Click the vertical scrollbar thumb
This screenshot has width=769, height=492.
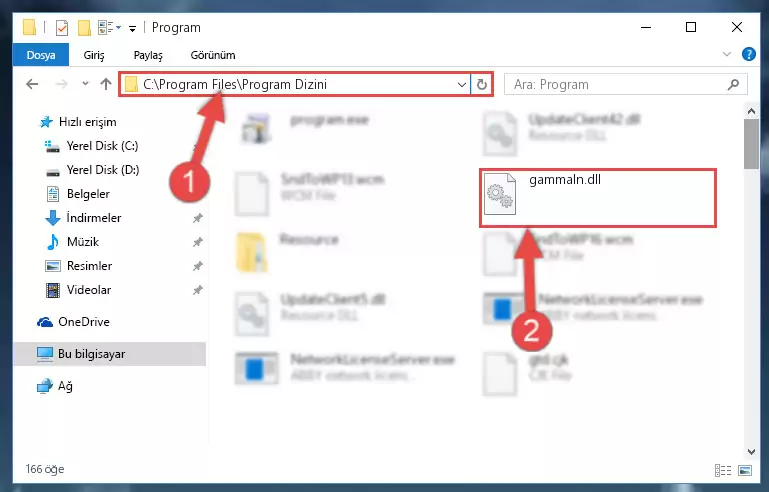pyautogui.click(x=751, y=144)
